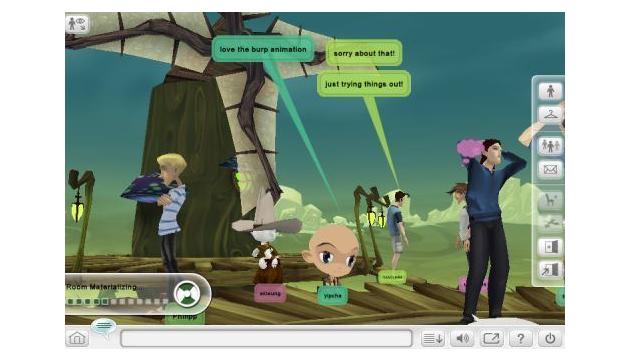Click in the chat text input field
630x360 pixels.
[266, 338]
